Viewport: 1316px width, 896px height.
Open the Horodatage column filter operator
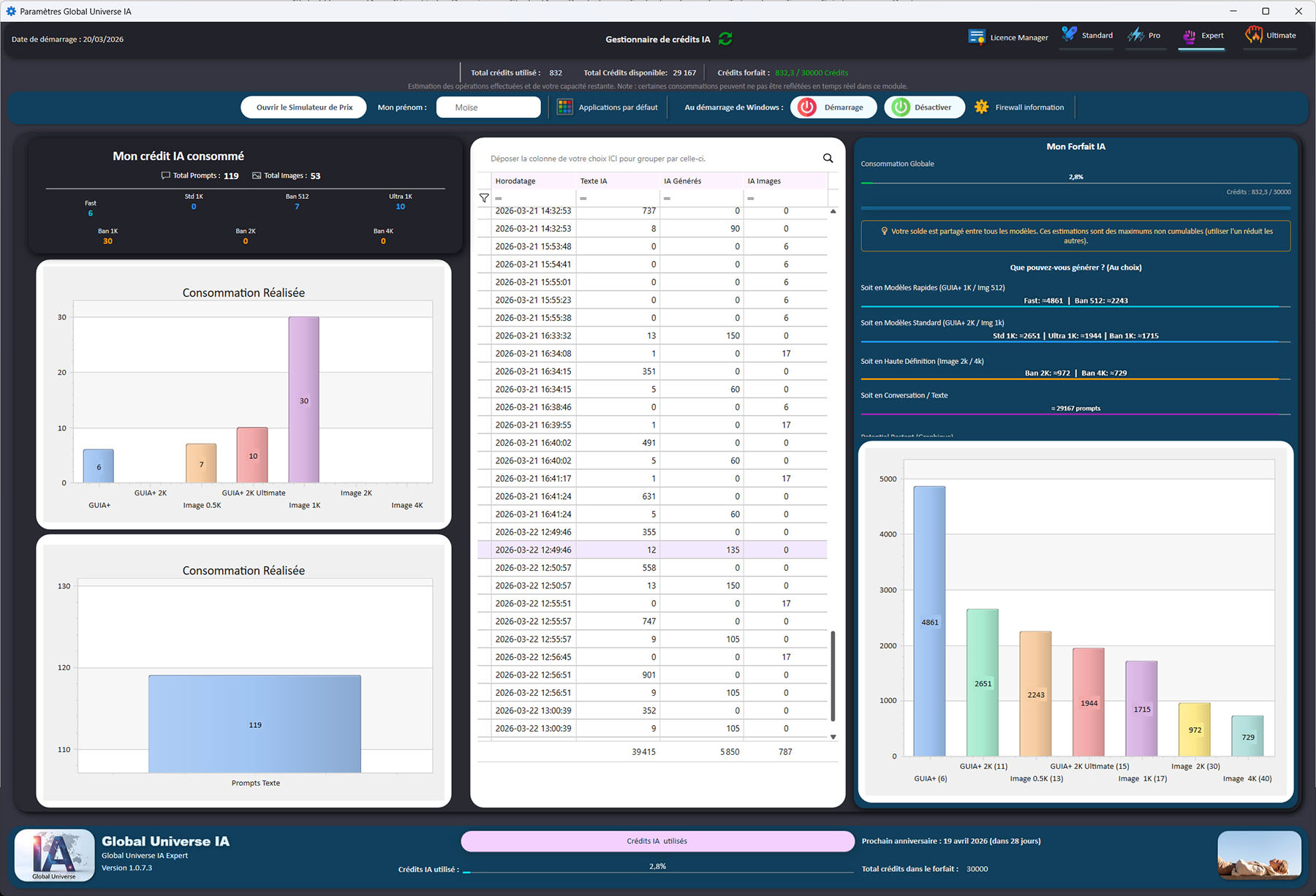(x=499, y=199)
